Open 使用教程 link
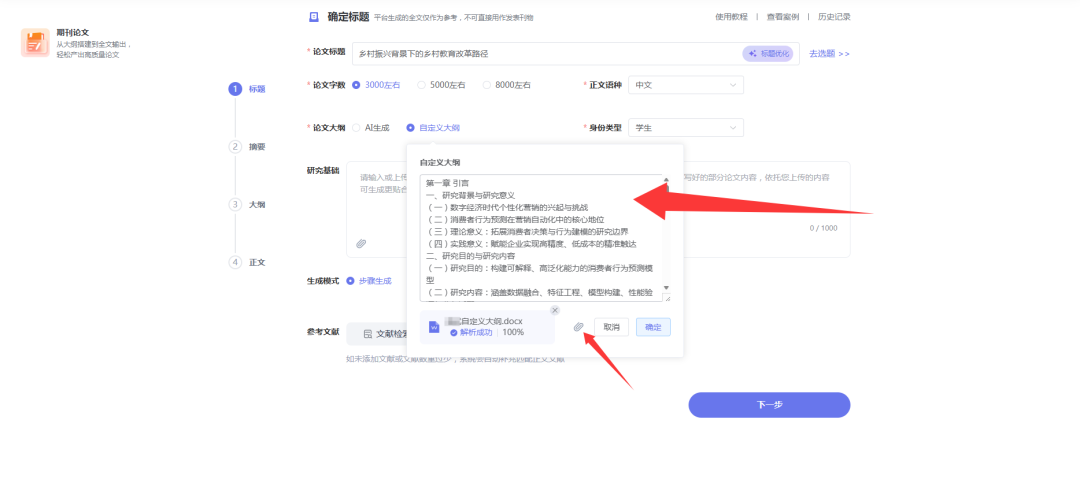 731,17
